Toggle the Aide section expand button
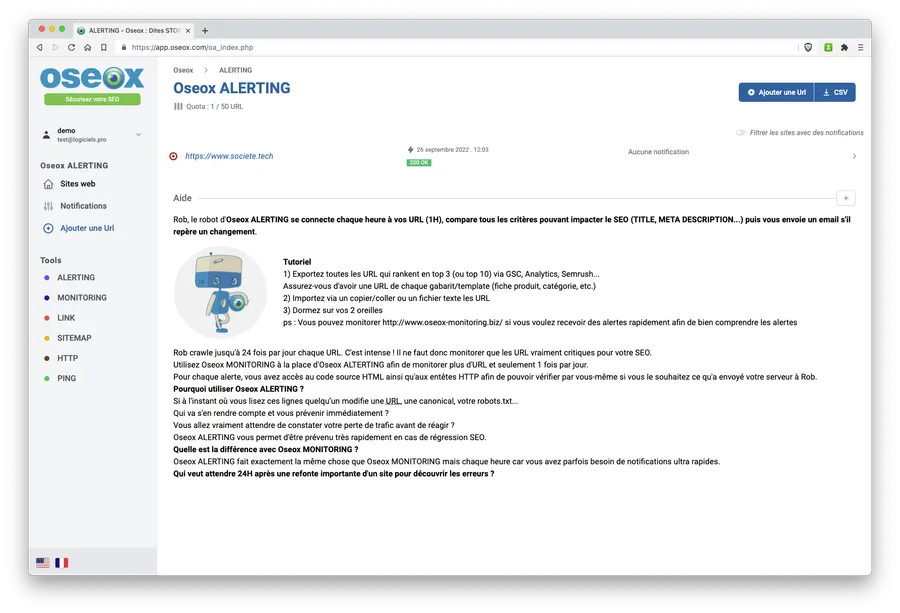This screenshot has width=900, height=613. pos(846,198)
